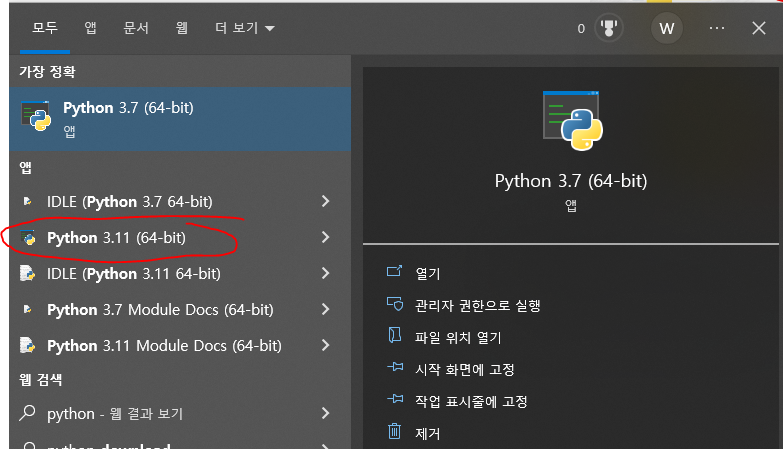Click the file location folder icon

tap(394, 335)
